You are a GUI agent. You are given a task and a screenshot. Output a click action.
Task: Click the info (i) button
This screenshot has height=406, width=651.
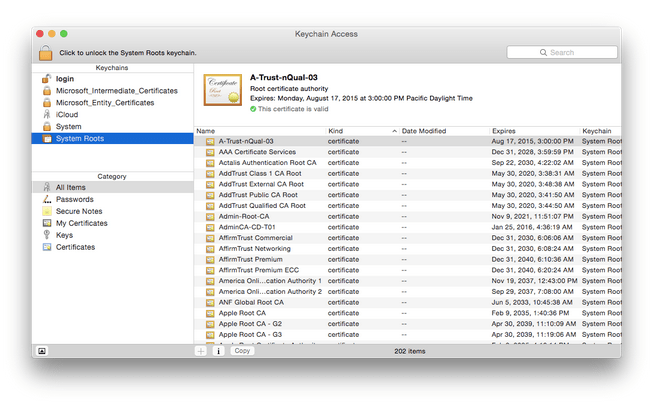(x=218, y=351)
